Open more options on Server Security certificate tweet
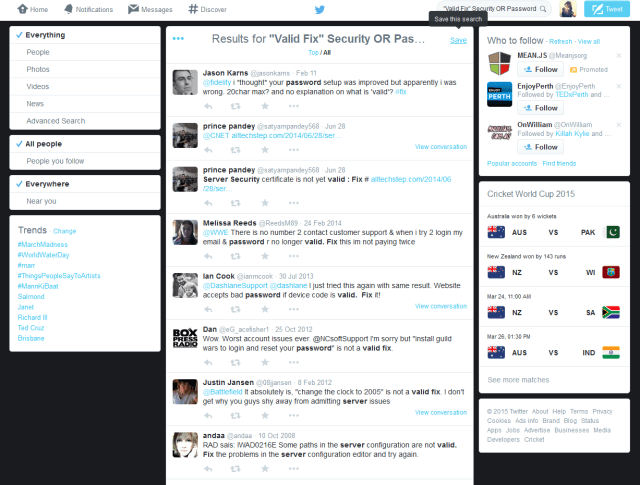640x485 pixels. tap(294, 203)
